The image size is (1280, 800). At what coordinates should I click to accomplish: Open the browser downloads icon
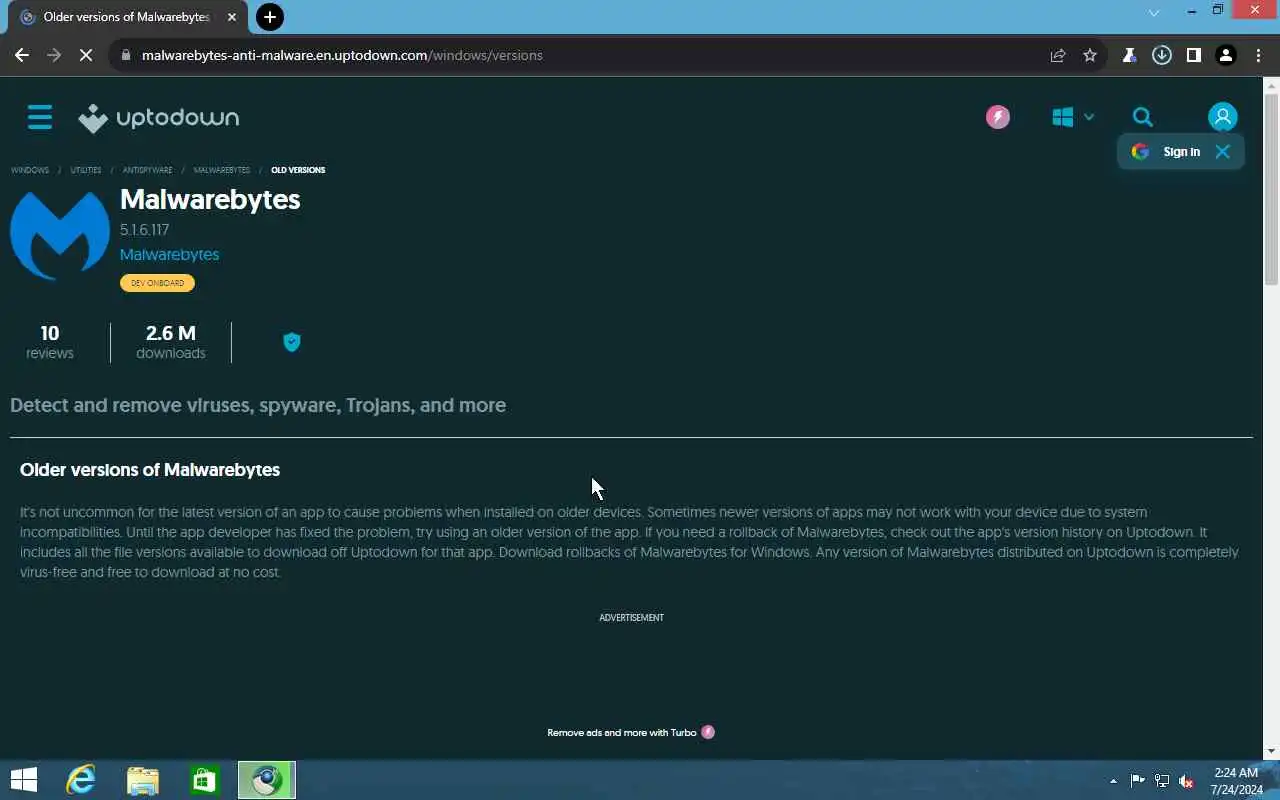(1161, 55)
